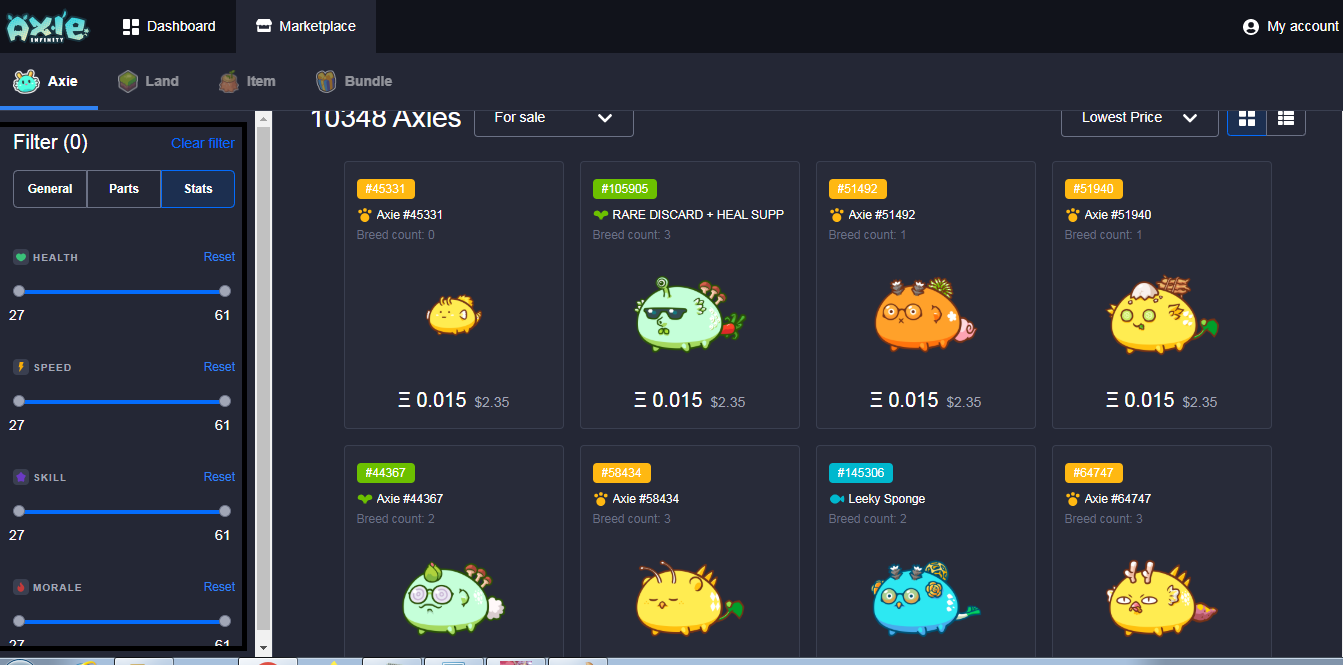1343x665 pixels.
Task: Click the #44367 ID badge
Action: click(x=386, y=473)
